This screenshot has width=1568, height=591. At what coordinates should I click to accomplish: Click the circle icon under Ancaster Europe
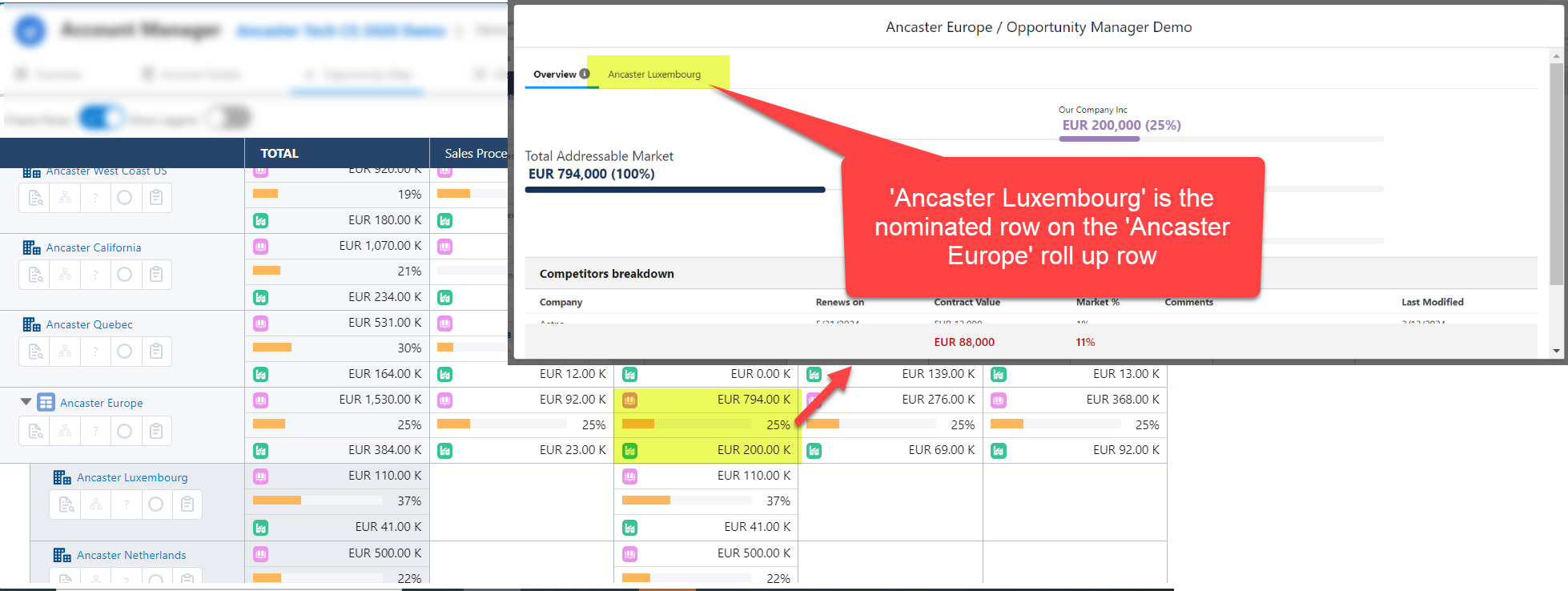(x=124, y=432)
